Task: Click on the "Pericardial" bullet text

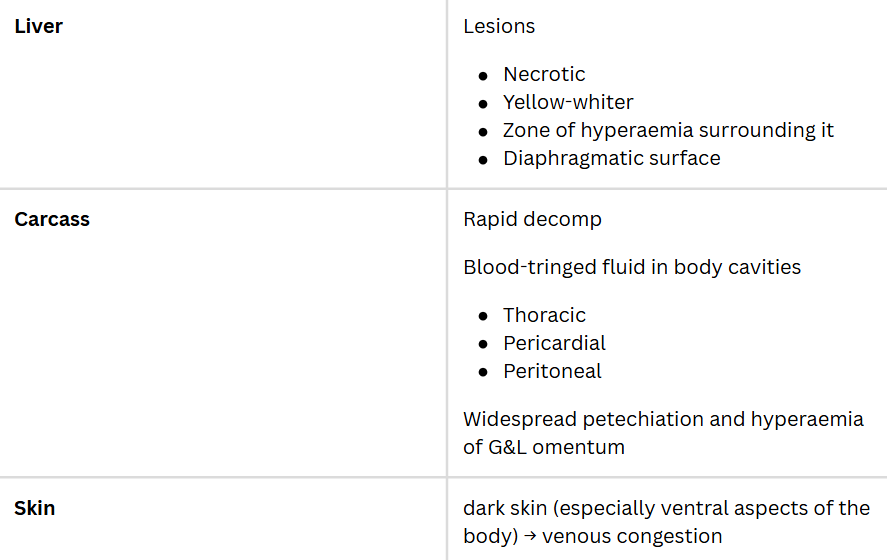Action: [554, 343]
